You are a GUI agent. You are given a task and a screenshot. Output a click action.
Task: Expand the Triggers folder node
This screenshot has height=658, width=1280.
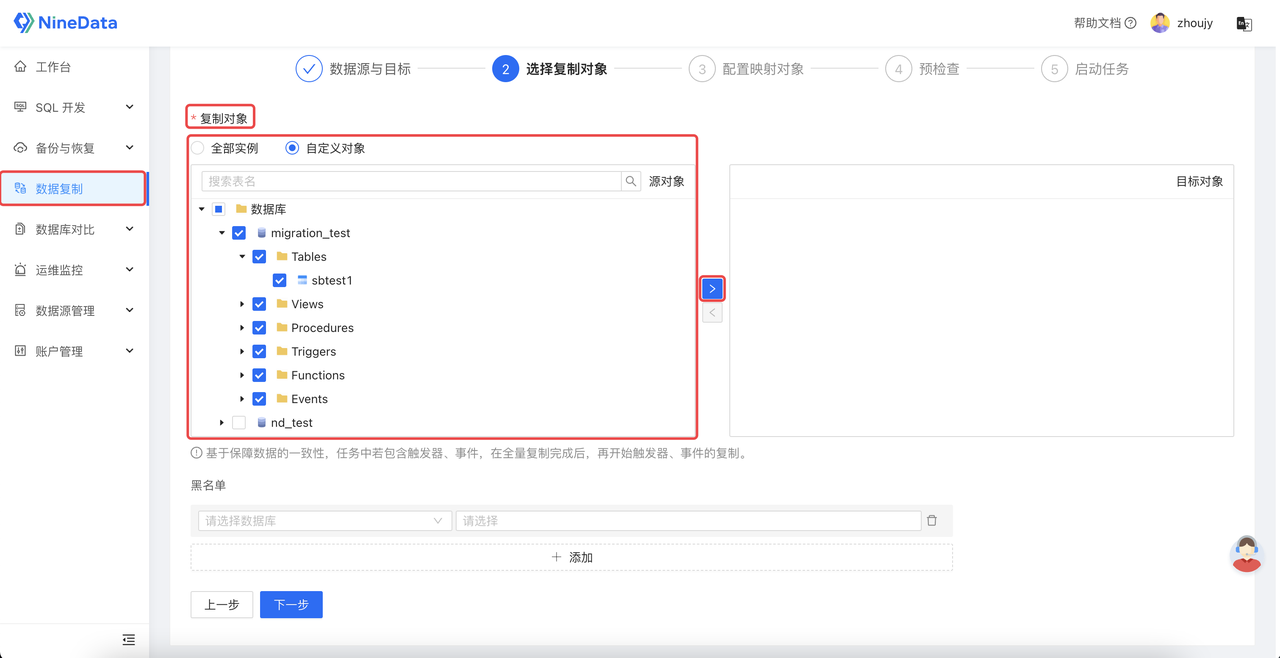pyautogui.click(x=242, y=352)
